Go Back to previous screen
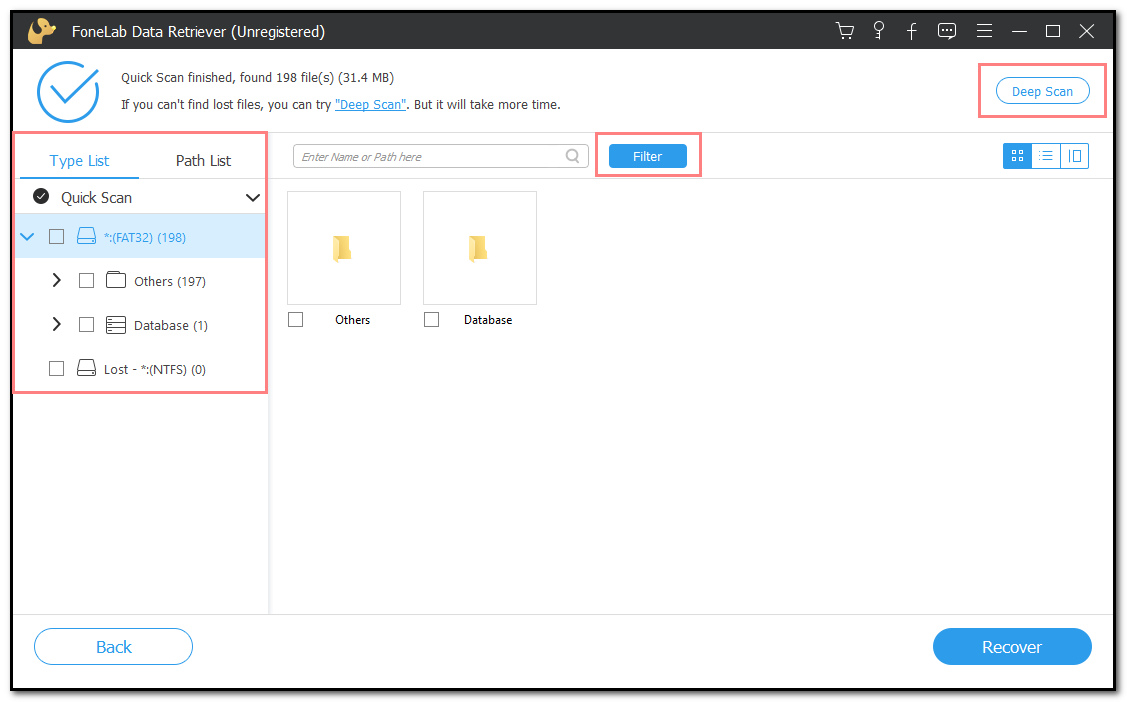The width and height of the screenshot is (1127, 702). pos(114,647)
